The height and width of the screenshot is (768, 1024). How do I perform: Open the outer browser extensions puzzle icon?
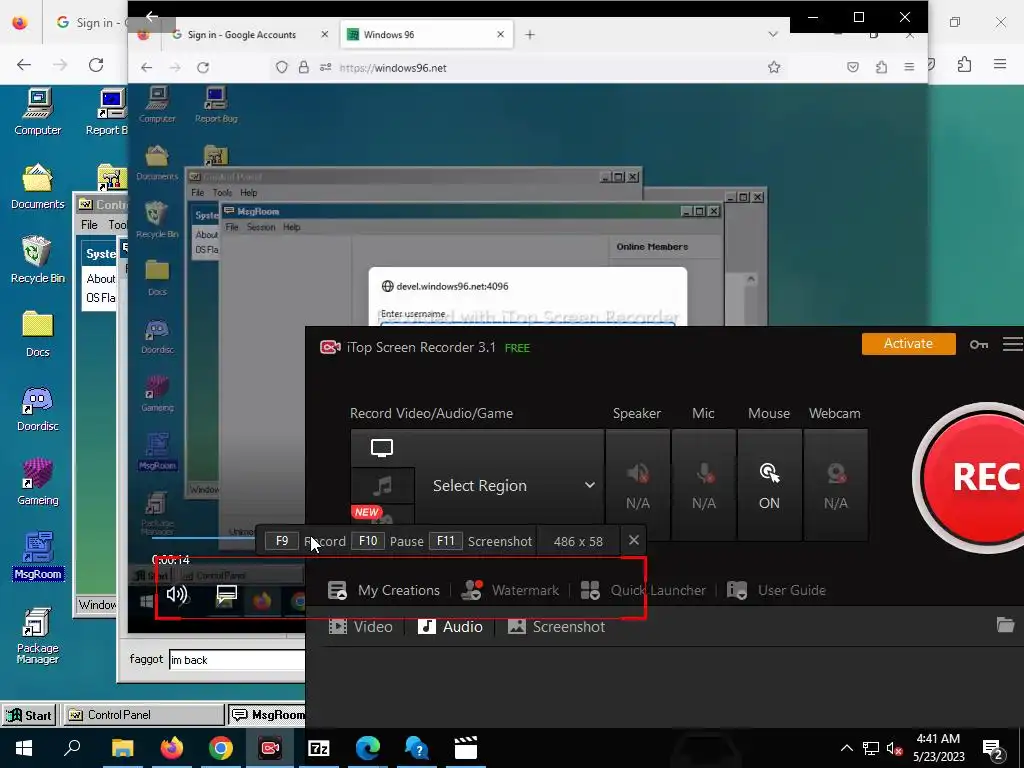[964, 64]
